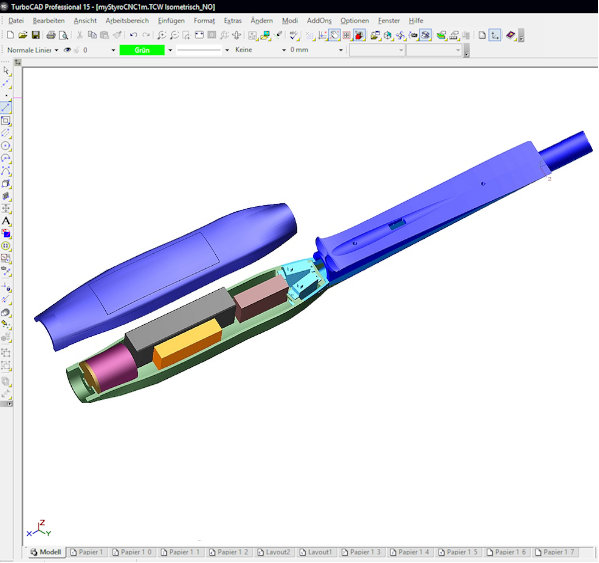The width and height of the screenshot is (599, 563).
Task: Click the dimension tool icon
Action: pyautogui.click(x=6, y=208)
